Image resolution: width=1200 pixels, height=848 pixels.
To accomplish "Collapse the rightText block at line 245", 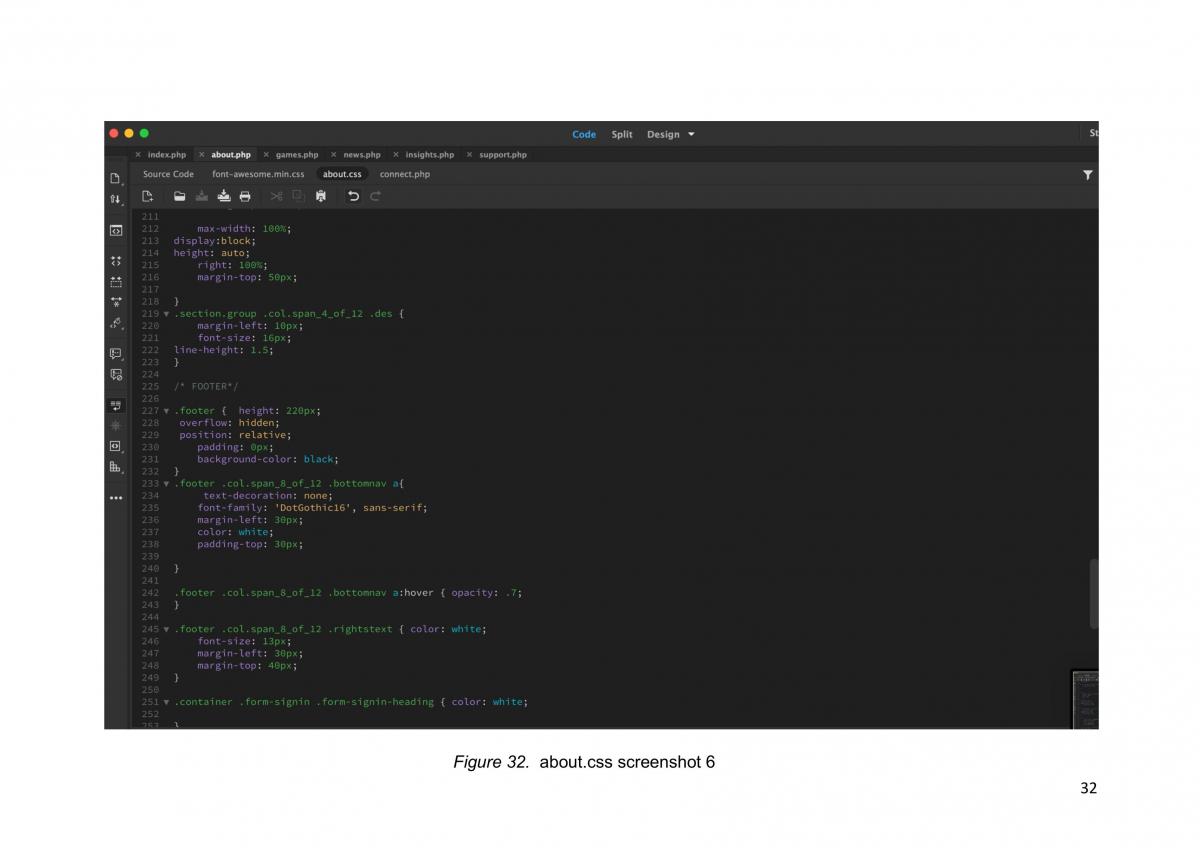I will coord(166,630).
